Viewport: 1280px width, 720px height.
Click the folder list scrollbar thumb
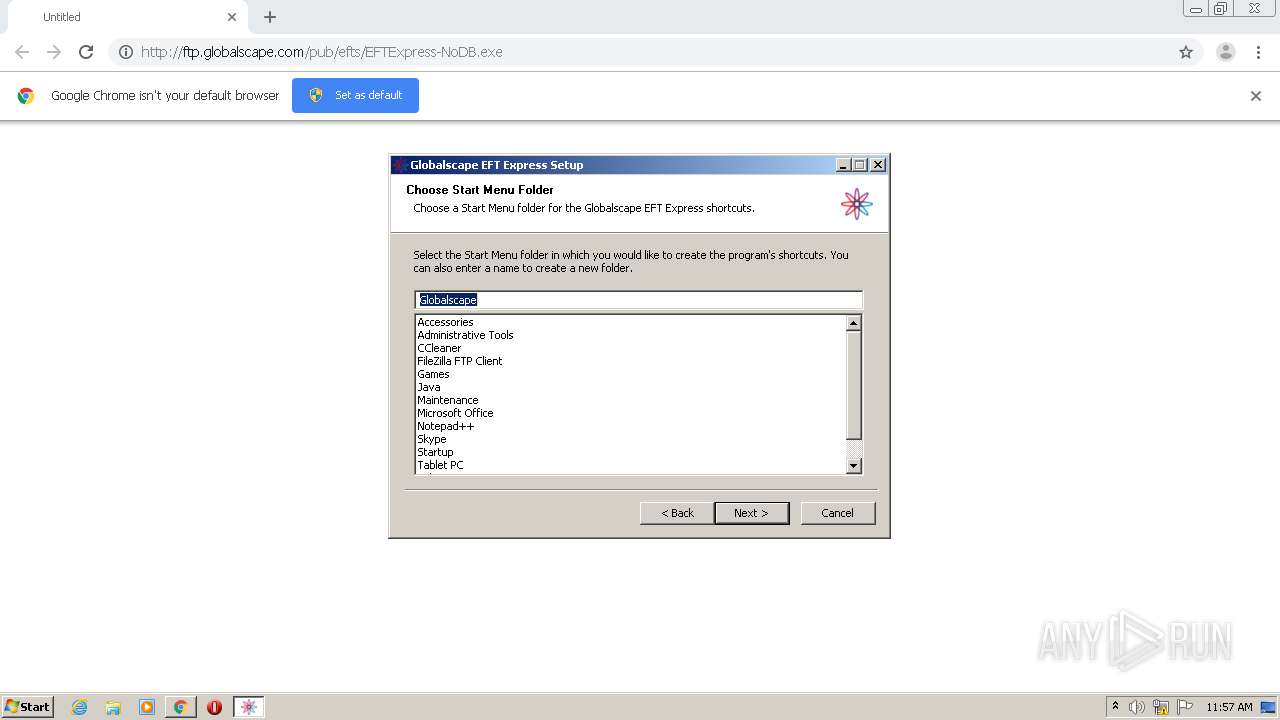click(x=853, y=384)
